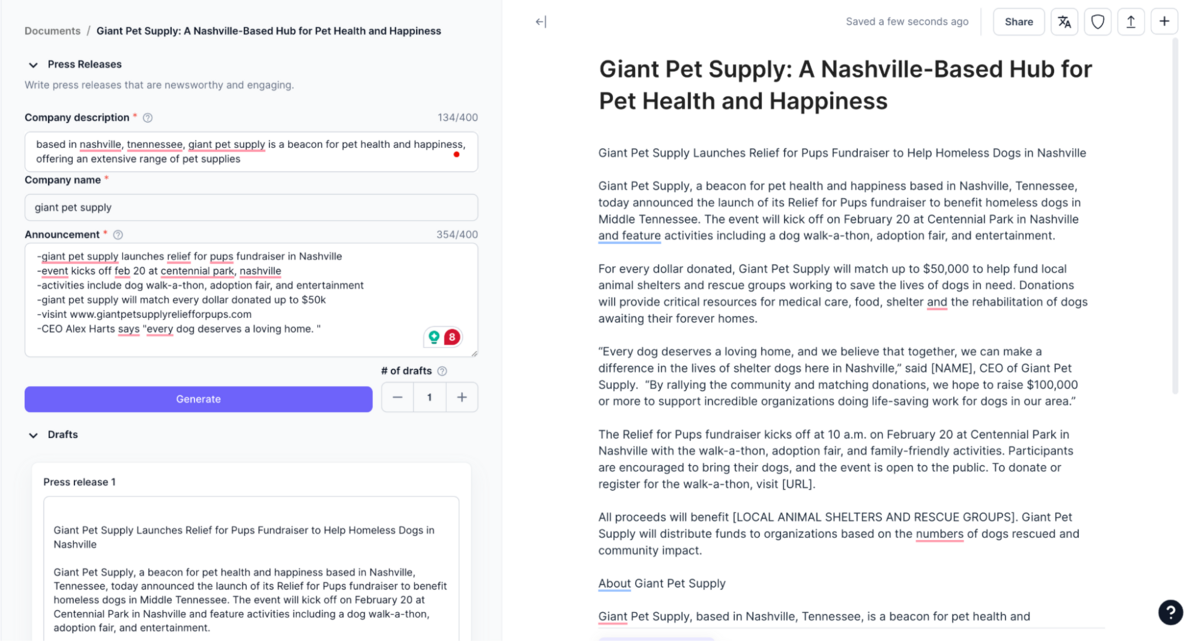
Task: Export the document with the upload icon
Action: click(x=1130, y=21)
